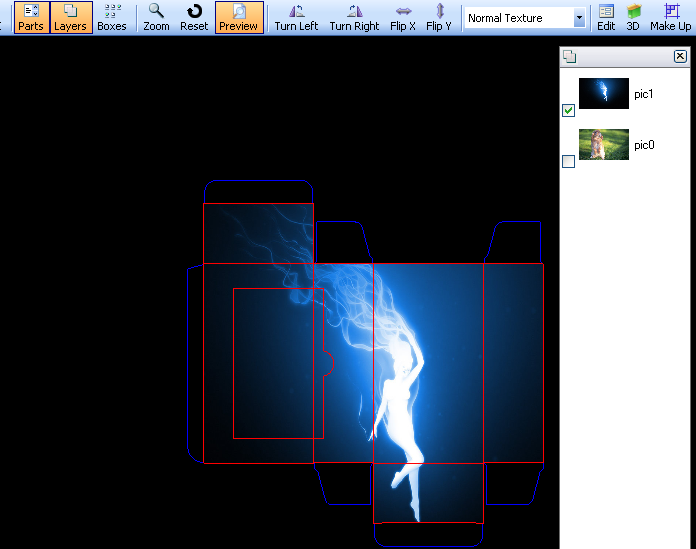Screen dimensions: 696x549
Task: Enable the pic0 layer checkbox
Action: pyautogui.click(x=568, y=161)
